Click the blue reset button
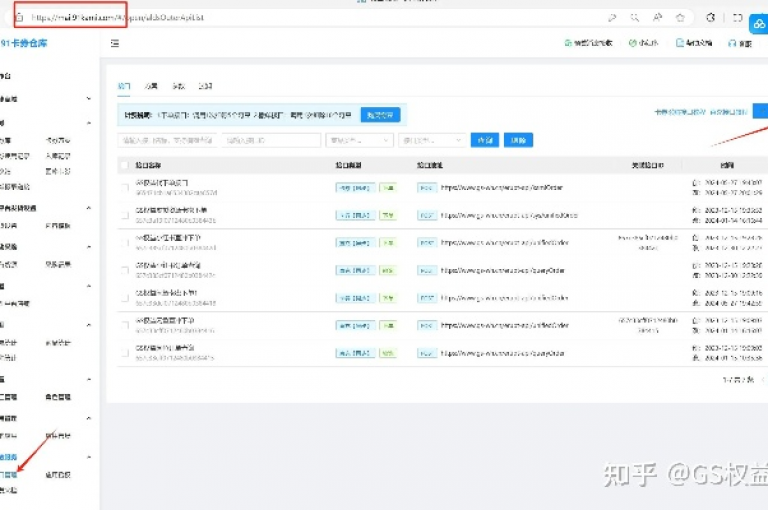This screenshot has width=768, height=510. tap(518, 140)
